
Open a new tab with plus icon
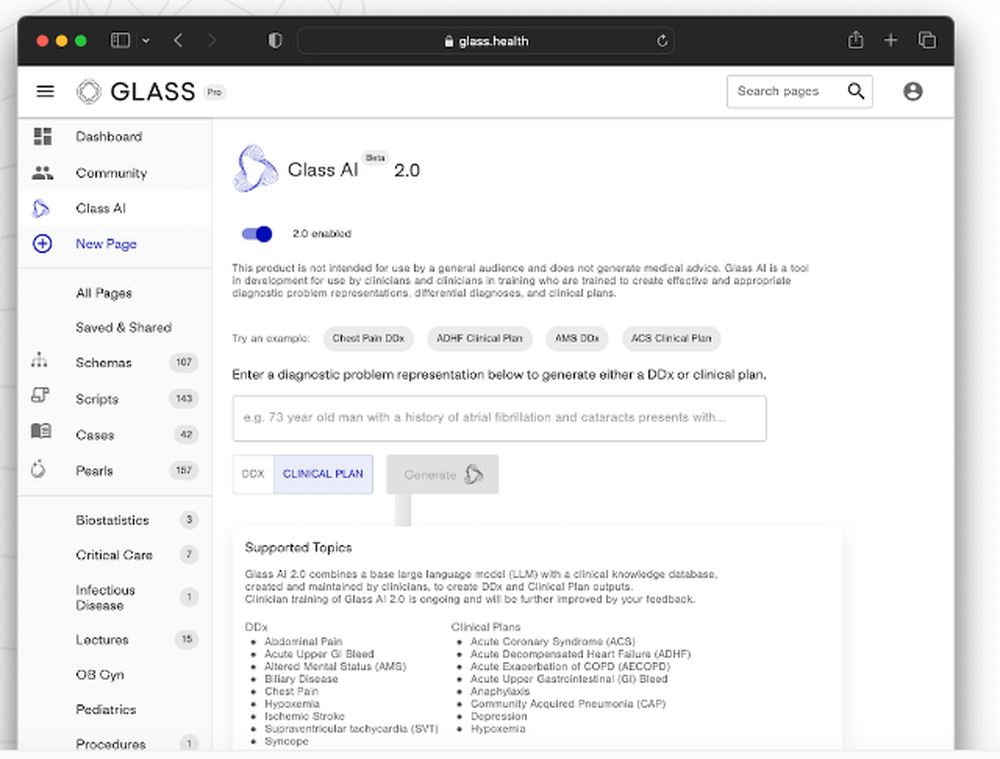[x=891, y=41]
